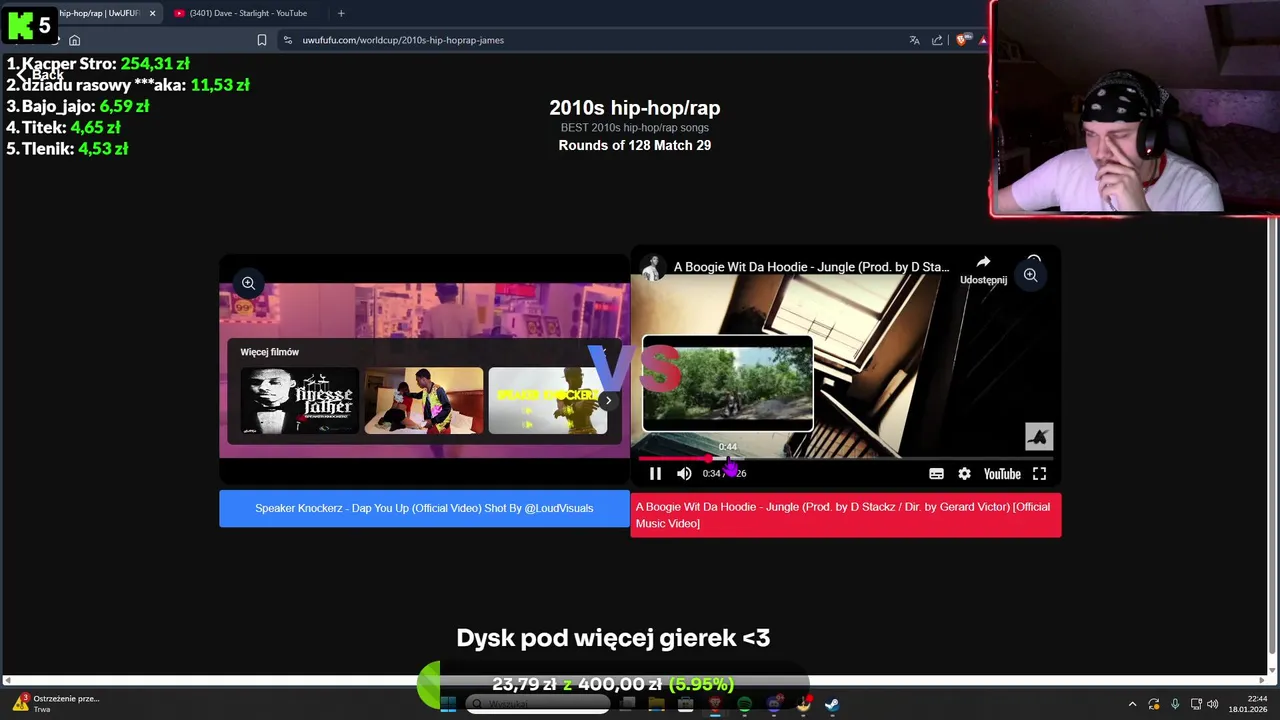Enter fullscreen in the YouTube player

(x=1039, y=474)
